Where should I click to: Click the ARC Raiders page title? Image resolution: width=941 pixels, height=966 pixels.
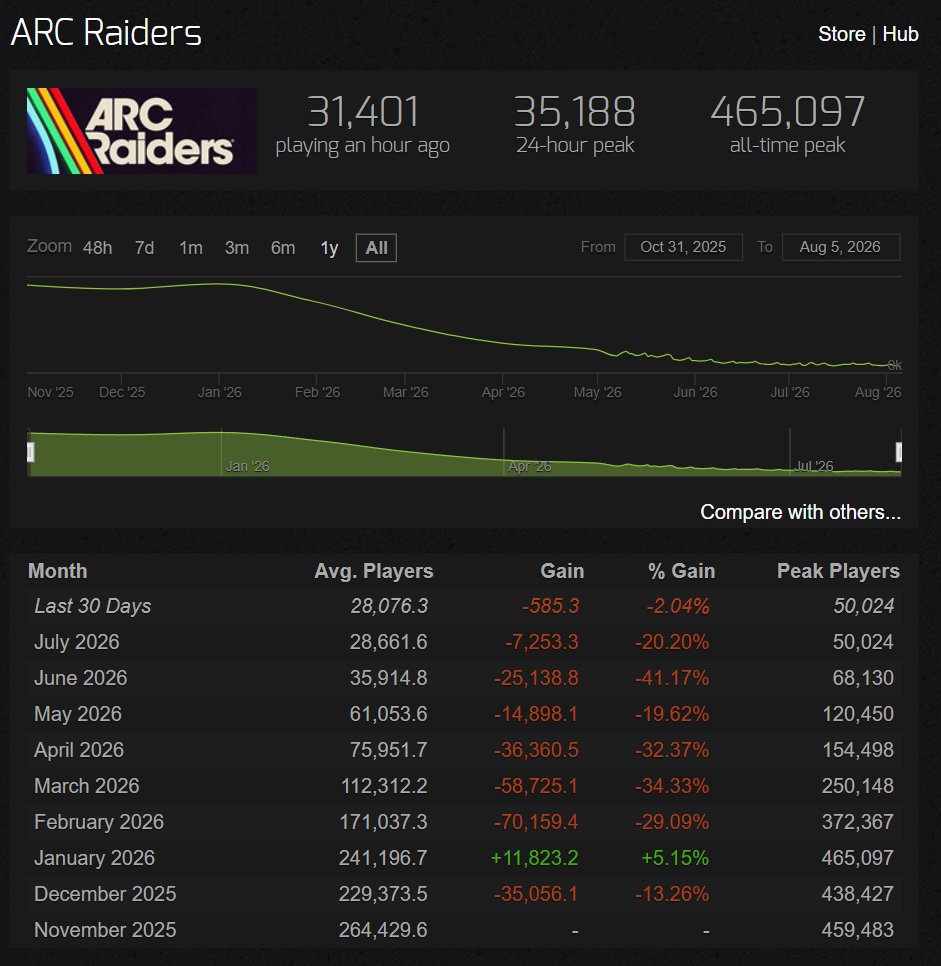pyautogui.click(x=106, y=33)
